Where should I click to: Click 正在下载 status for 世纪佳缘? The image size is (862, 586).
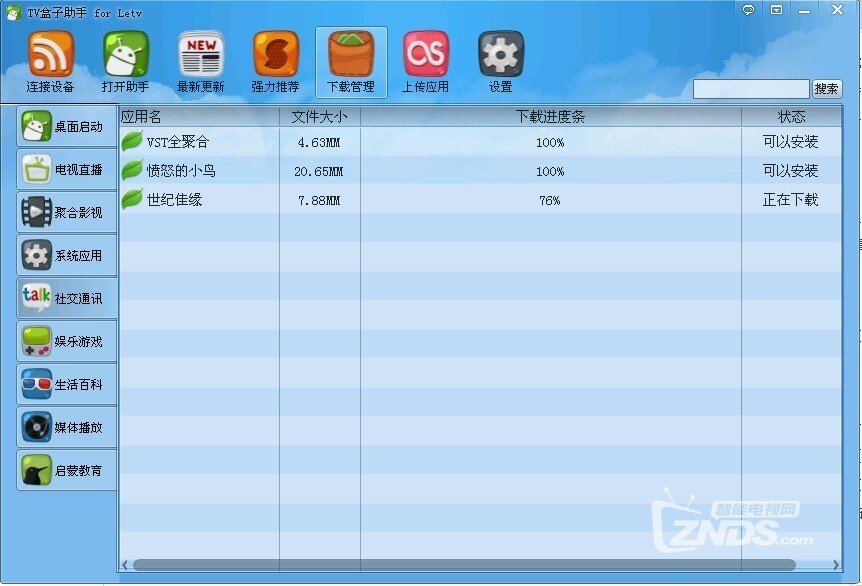791,200
